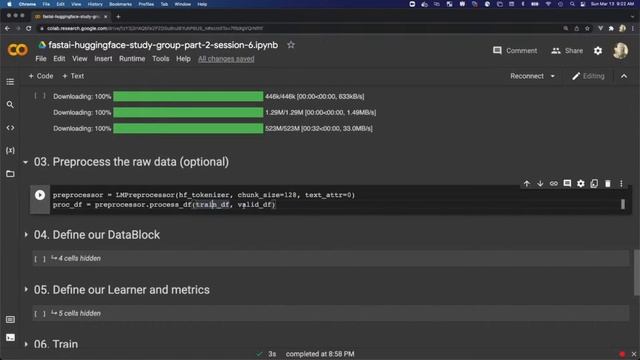Open the Reconnect dropdown arrow
The height and width of the screenshot is (360, 640).
tap(553, 76)
